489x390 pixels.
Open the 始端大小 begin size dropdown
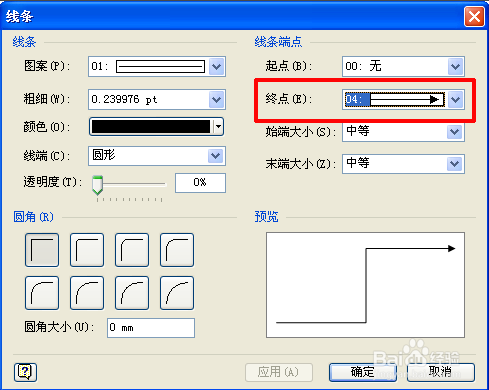tap(455, 132)
